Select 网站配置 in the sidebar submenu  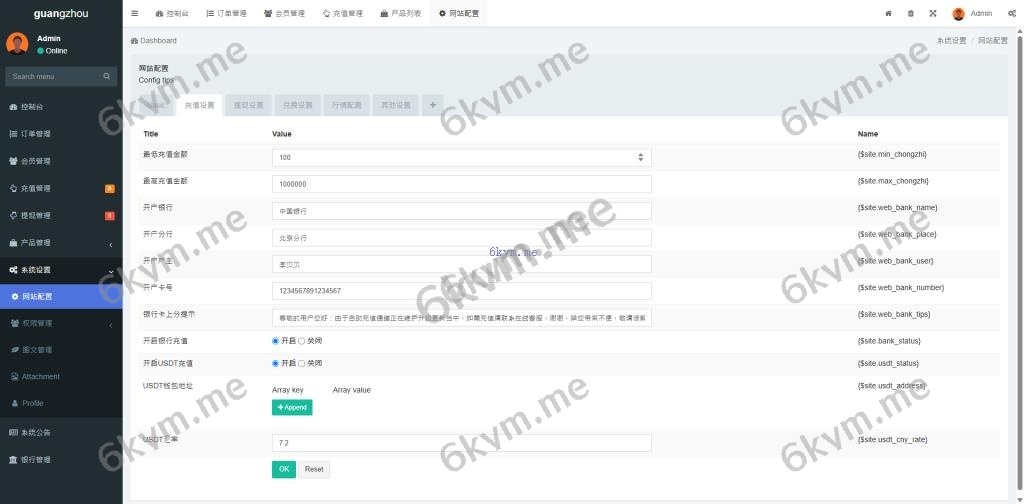click(61, 296)
